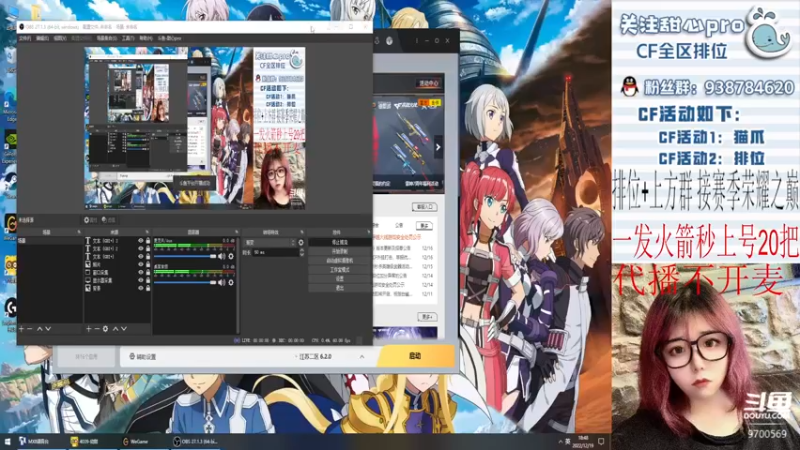Click 停止推流 stop streaming button
The image size is (800, 450).
tap(340, 242)
